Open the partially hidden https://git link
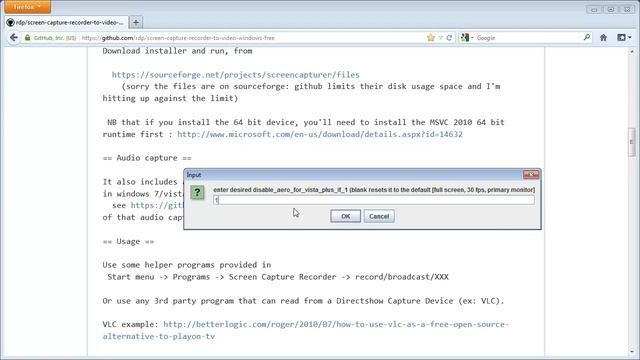The height and width of the screenshot is (360, 640). click(x=157, y=205)
